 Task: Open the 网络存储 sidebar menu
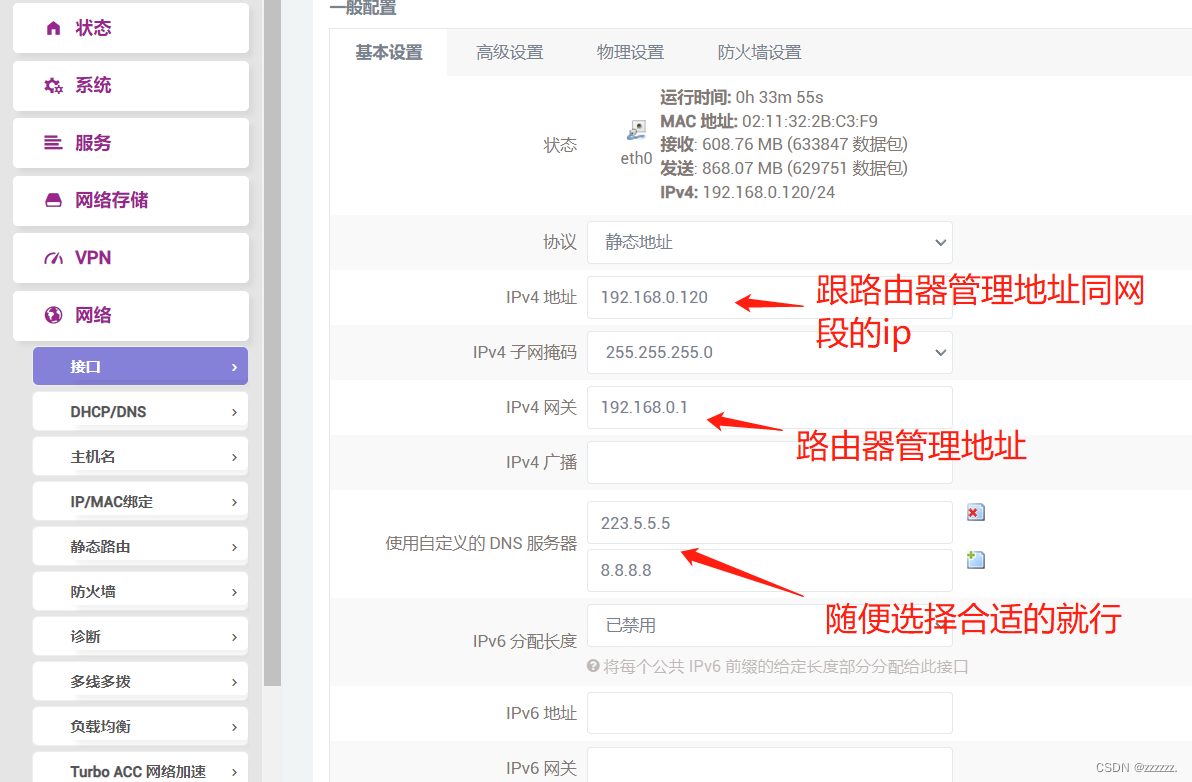131,201
